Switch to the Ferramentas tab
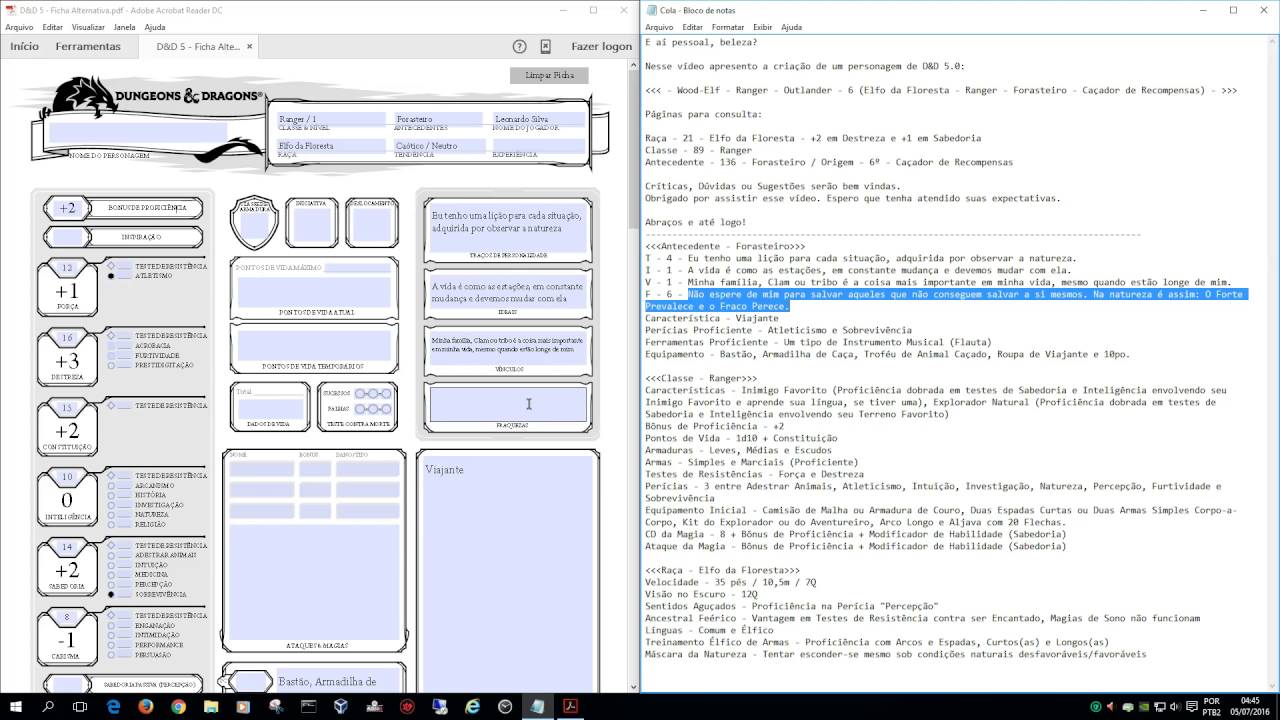The height and width of the screenshot is (720, 1280). pyautogui.click(x=88, y=46)
